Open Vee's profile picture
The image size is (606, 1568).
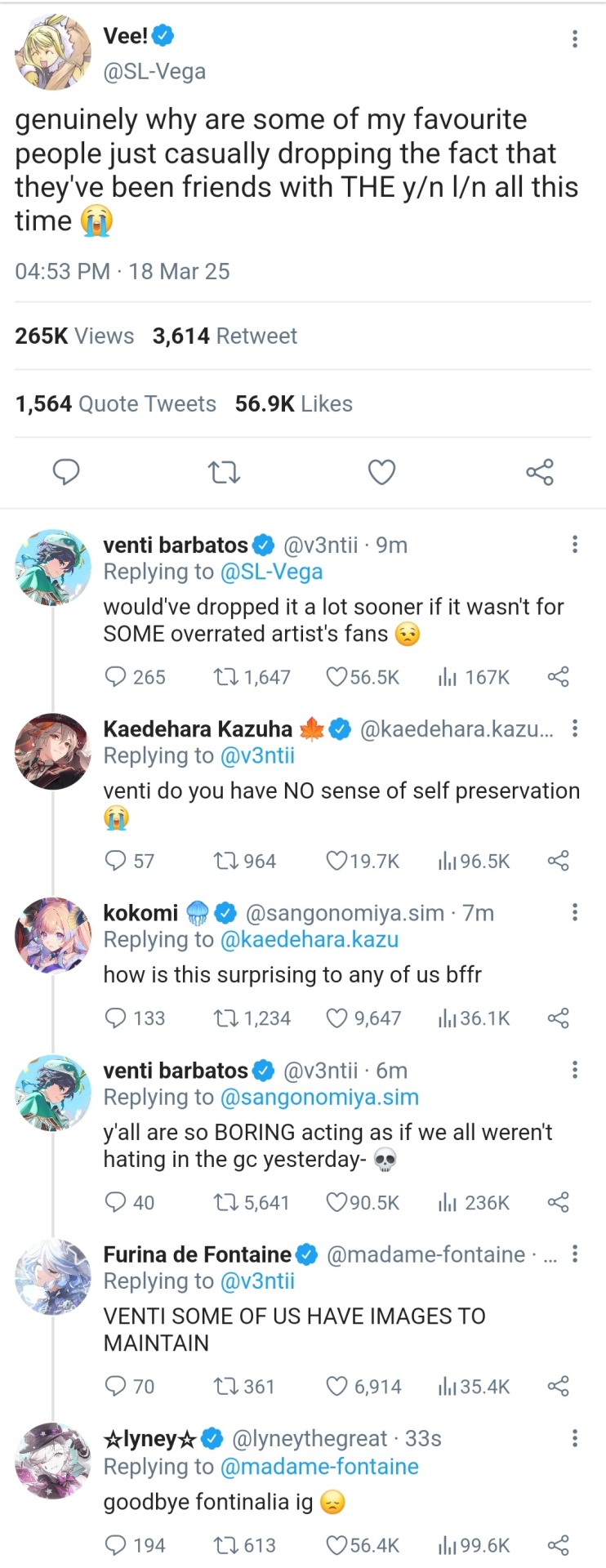52,51
